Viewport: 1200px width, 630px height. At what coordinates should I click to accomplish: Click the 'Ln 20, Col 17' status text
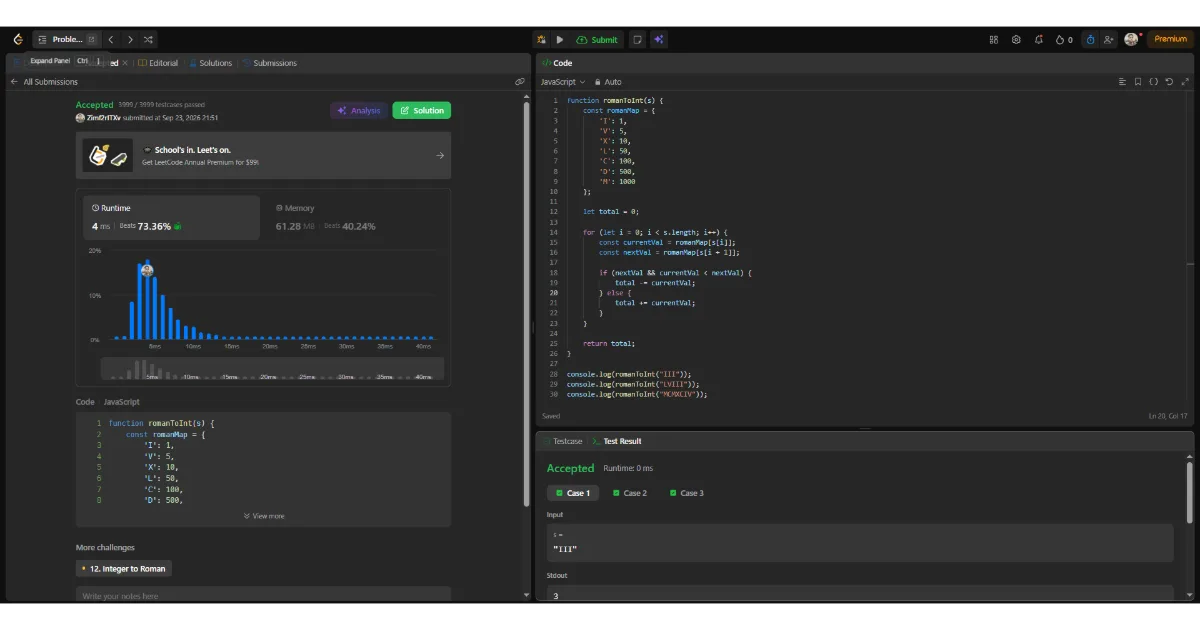(x=1169, y=416)
